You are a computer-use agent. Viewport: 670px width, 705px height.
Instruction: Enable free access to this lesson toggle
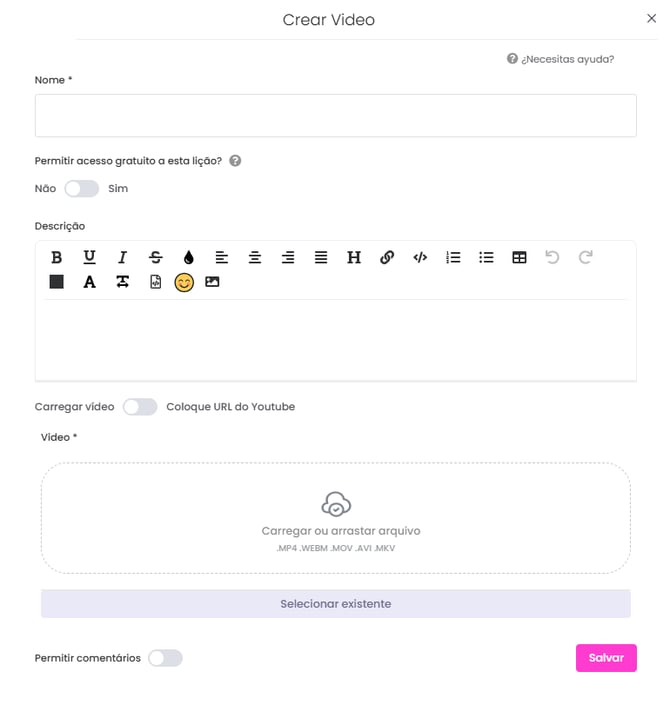click(81, 188)
